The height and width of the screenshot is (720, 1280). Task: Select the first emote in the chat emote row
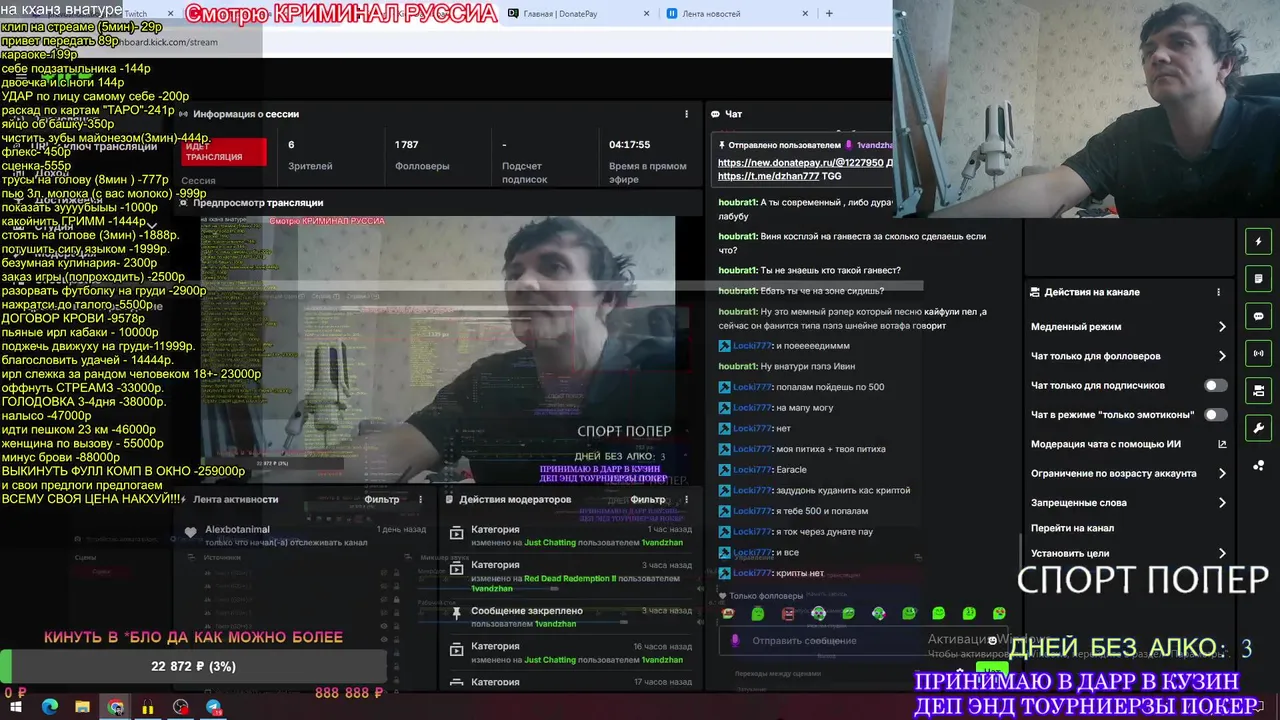pos(728,614)
